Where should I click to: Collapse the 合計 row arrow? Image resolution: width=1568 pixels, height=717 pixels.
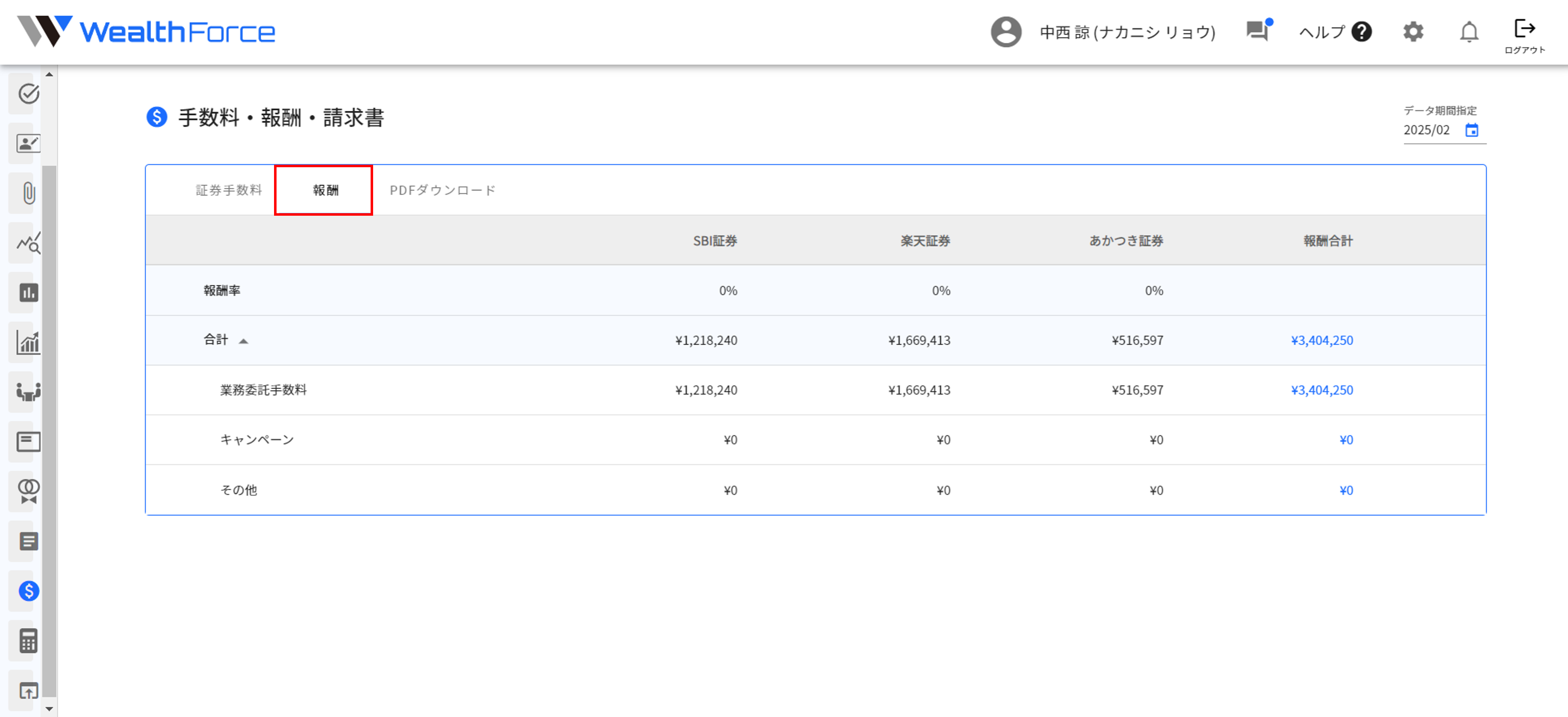243,341
